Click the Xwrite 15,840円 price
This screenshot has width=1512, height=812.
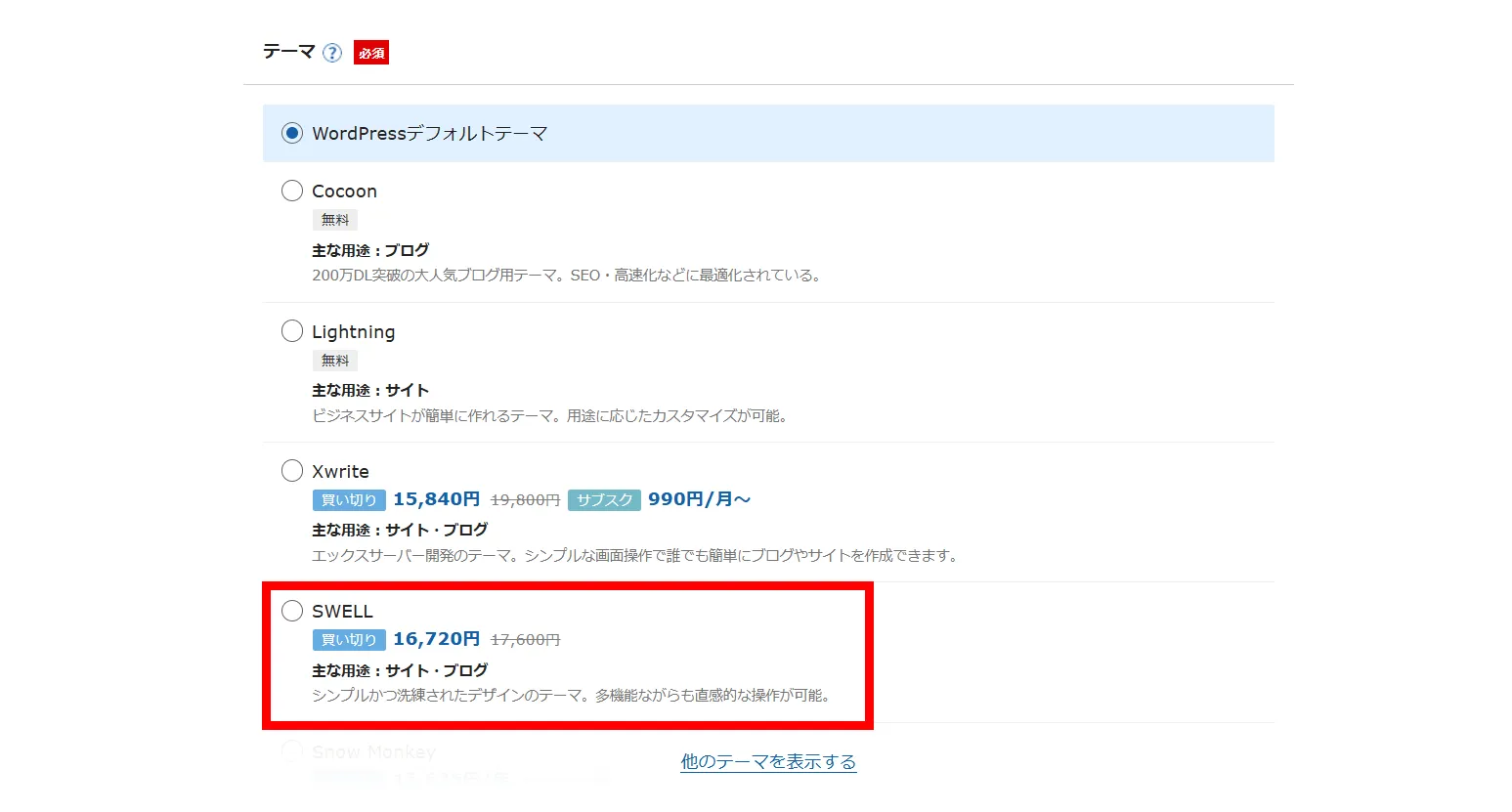coord(436,499)
